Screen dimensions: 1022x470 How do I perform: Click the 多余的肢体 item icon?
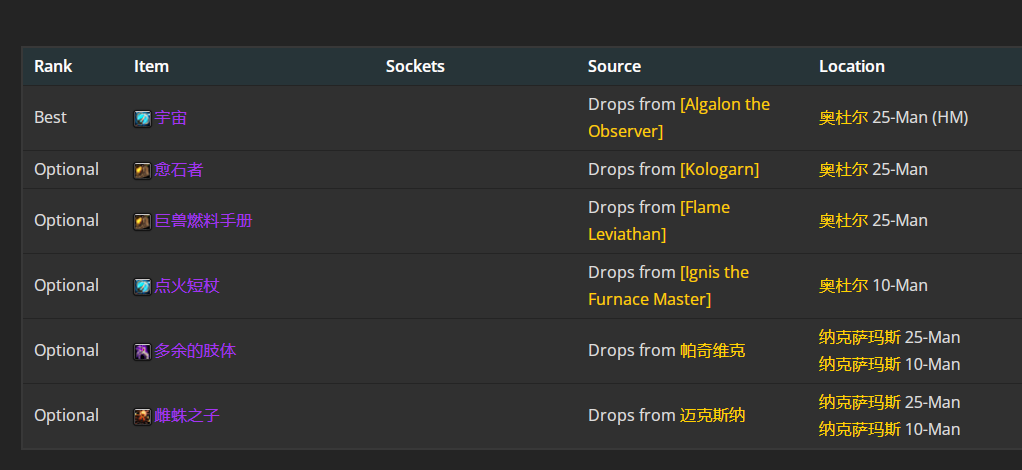tap(142, 352)
